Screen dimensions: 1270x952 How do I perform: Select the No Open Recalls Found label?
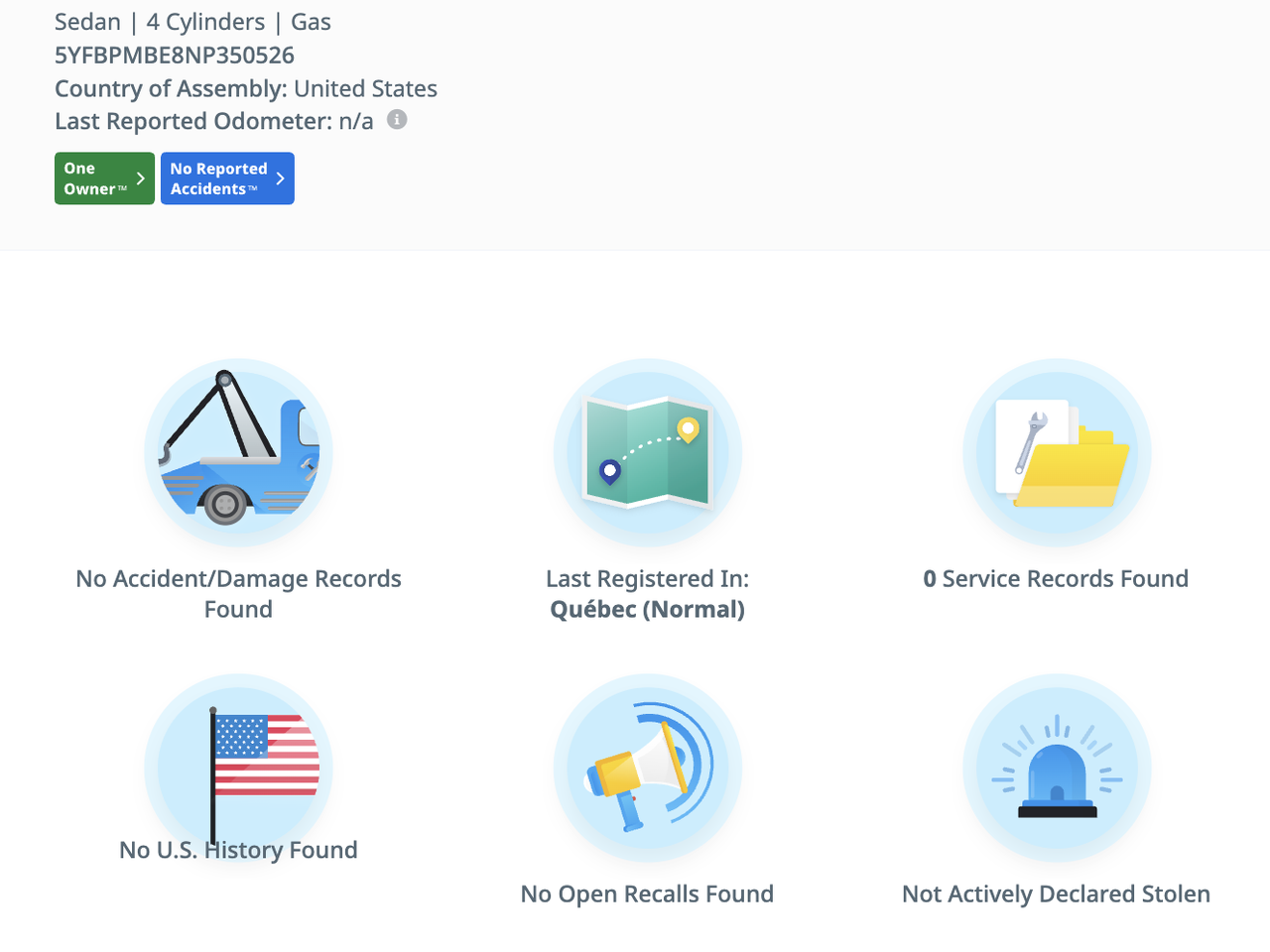click(x=647, y=893)
